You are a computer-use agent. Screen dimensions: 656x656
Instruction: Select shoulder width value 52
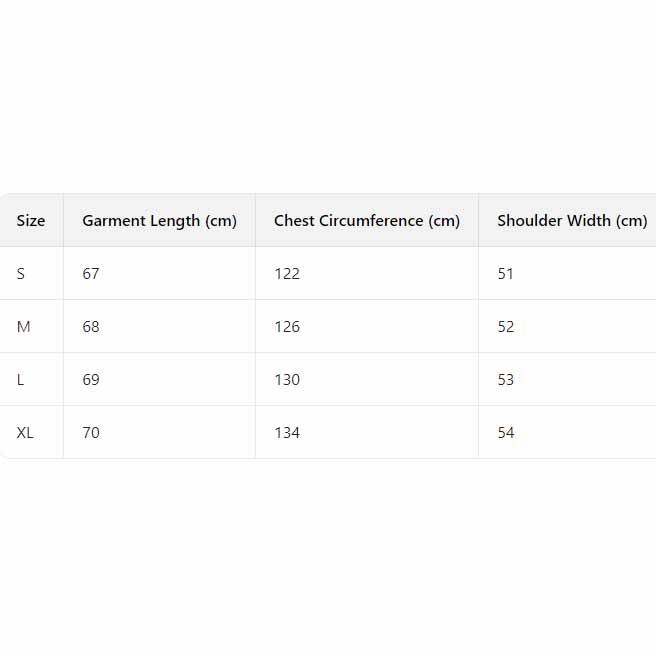point(506,327)
